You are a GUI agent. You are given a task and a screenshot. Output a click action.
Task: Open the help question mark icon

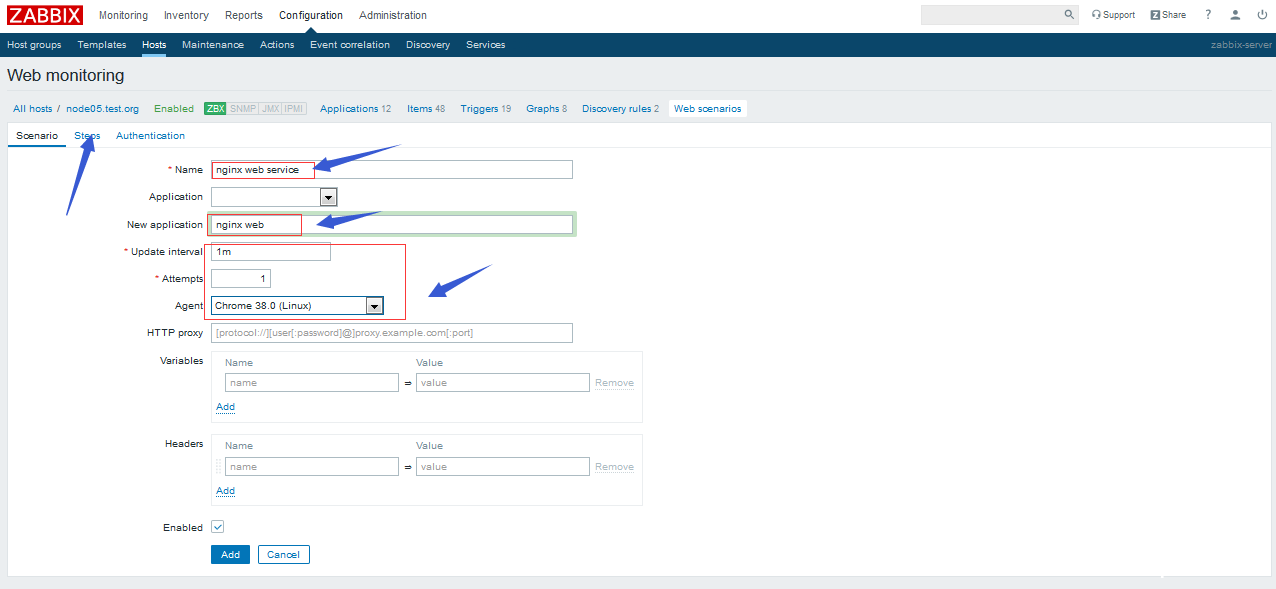[x=1206, y=15]
